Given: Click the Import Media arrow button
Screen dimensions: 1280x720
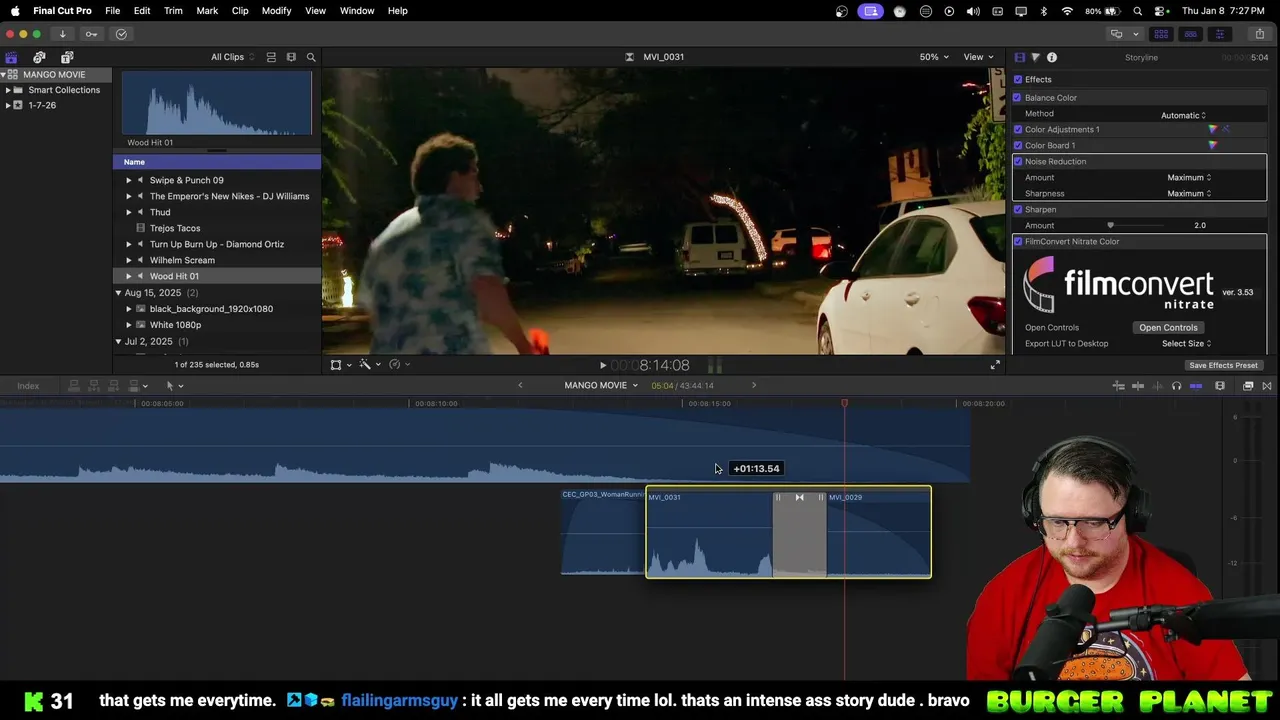Looking at the screenshot, I should pyautogui.click(x=62, y=34).
